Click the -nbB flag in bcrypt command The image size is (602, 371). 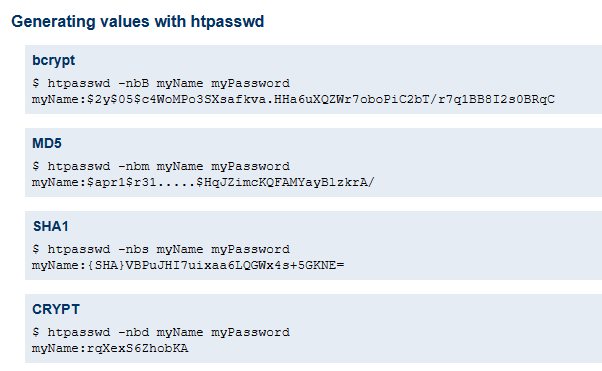[x=133, y=83]
